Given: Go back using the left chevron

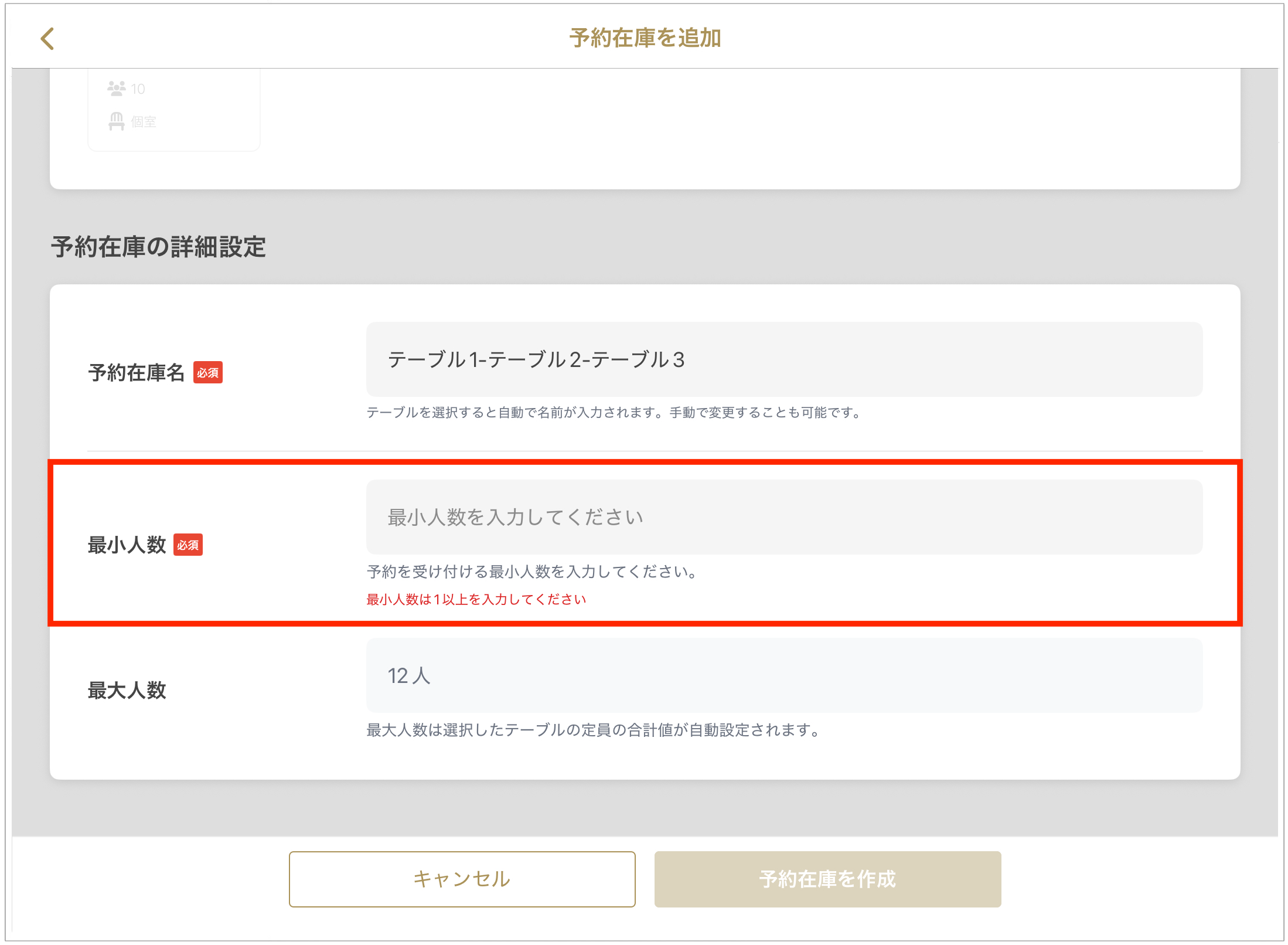Looking at the screenshot, I should pos(47,39).
